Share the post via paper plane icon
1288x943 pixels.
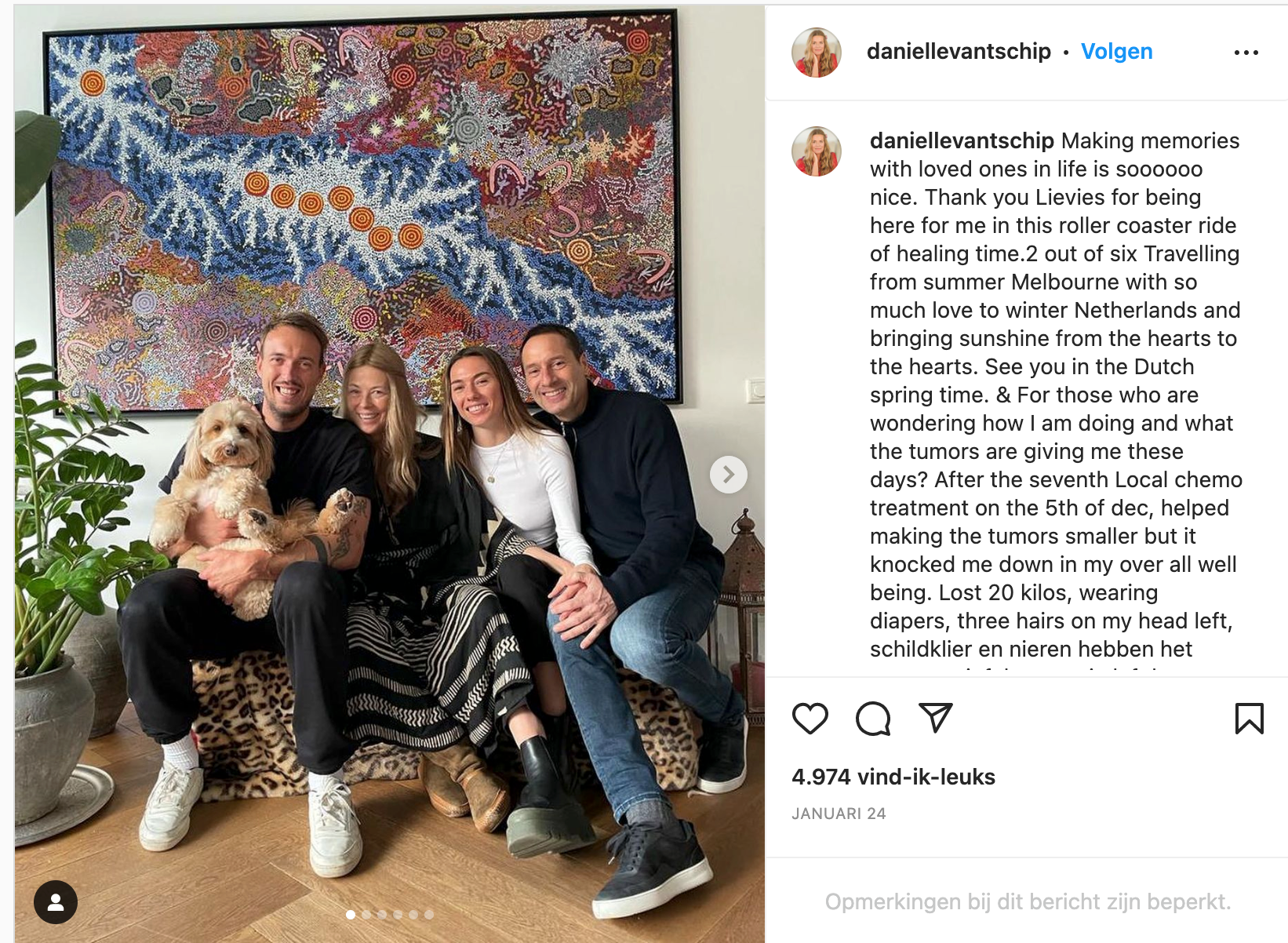[x=936, y=718]
